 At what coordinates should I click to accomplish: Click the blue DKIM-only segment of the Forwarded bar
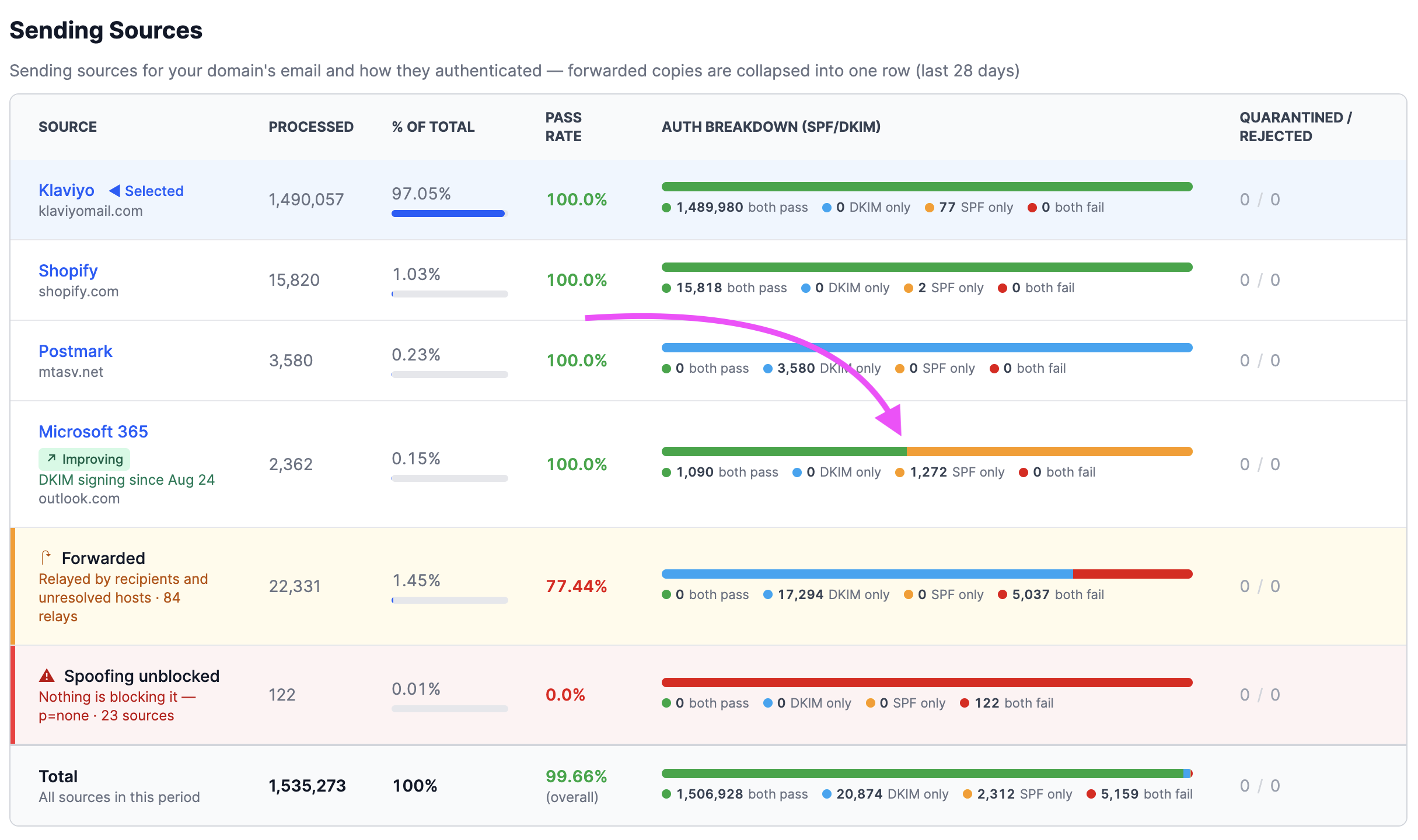coord(867,574)
